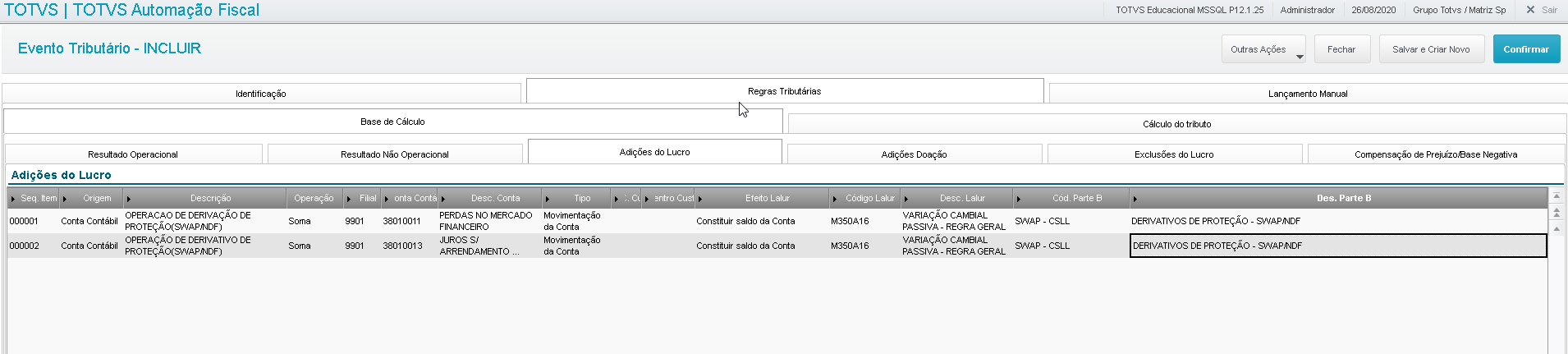Click the Operação column header

(x=314, y=198)
